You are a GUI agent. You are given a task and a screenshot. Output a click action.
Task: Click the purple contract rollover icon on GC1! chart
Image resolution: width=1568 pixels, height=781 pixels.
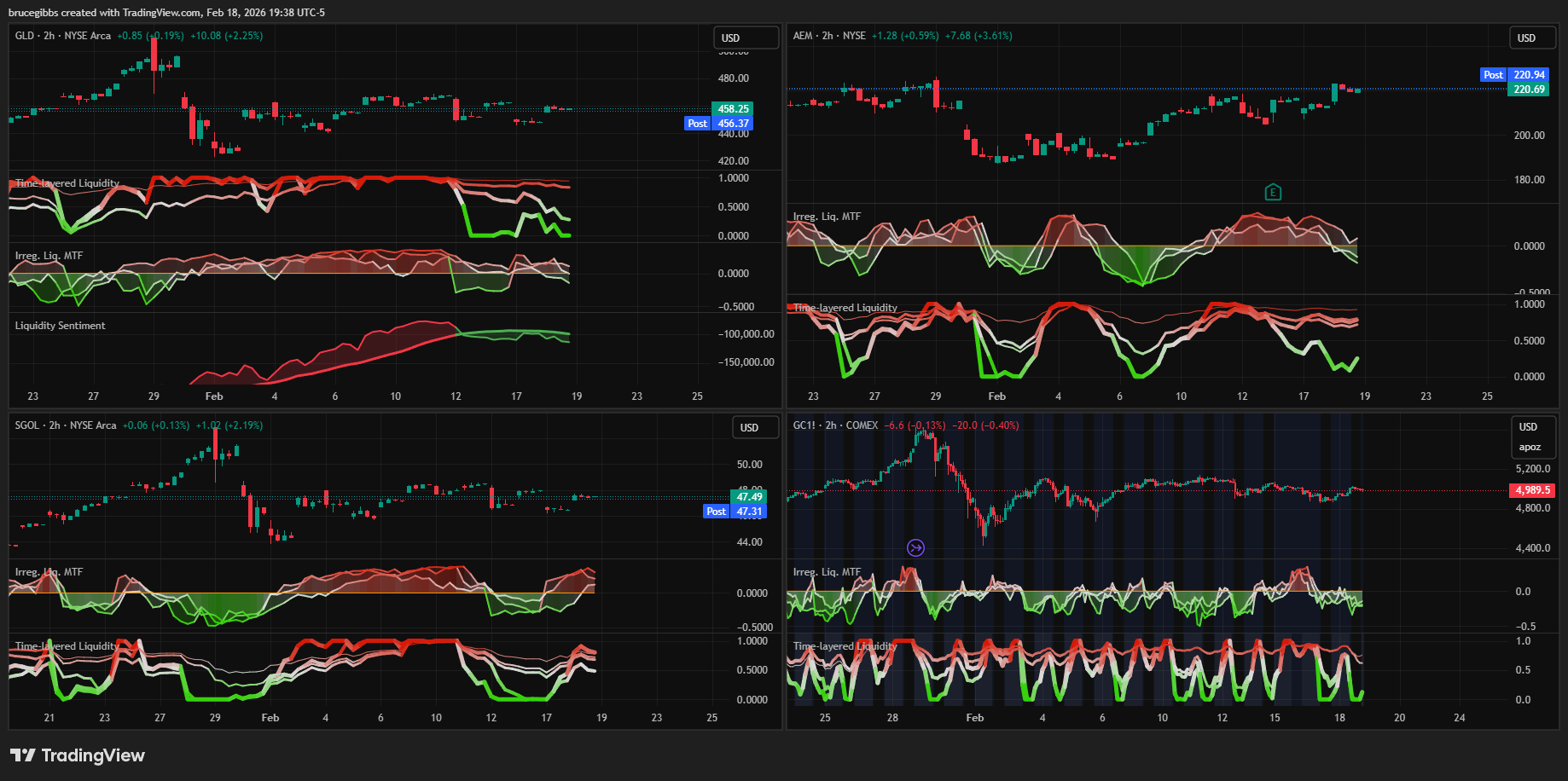point(915,547)
